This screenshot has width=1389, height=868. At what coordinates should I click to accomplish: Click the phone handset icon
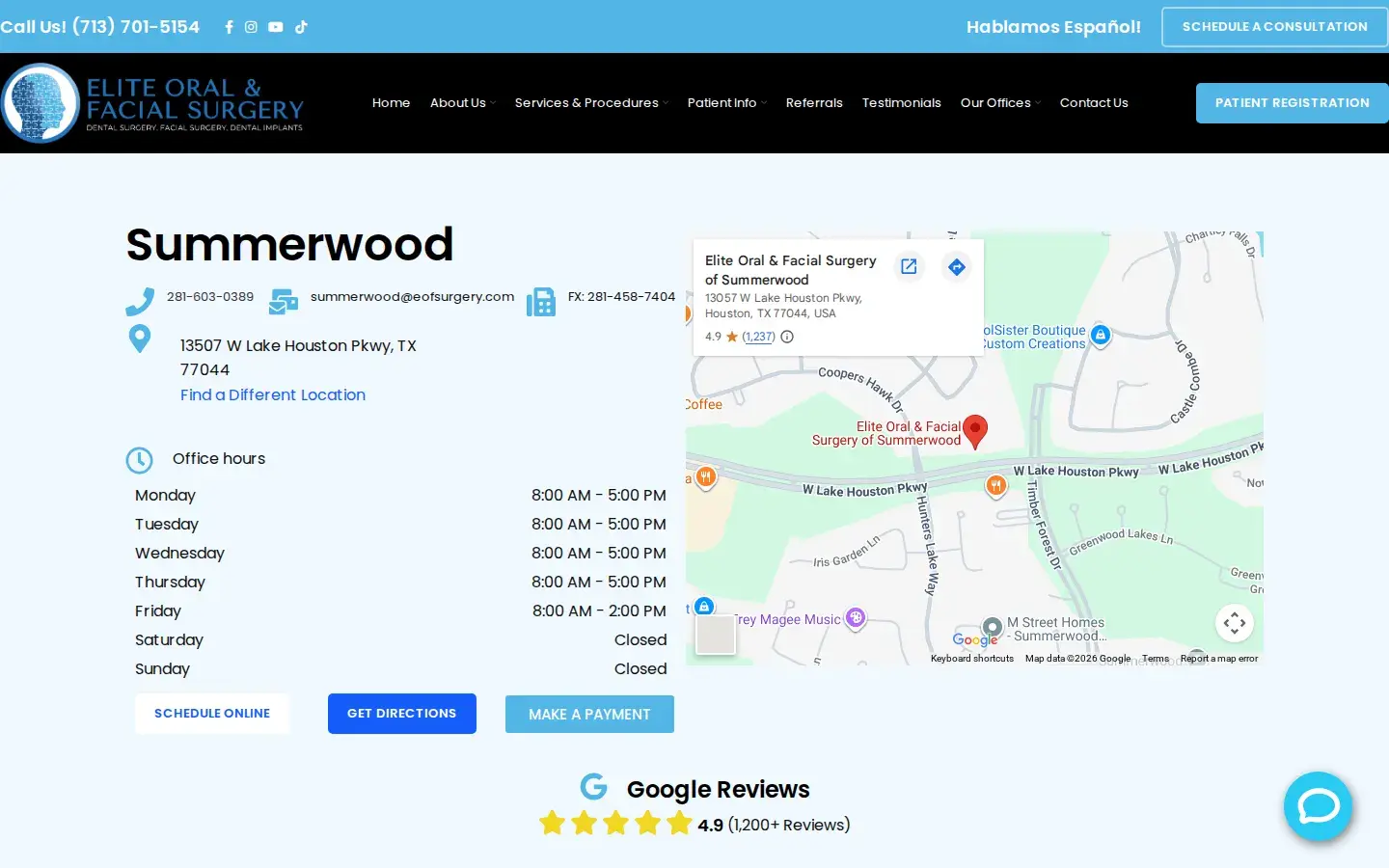140,302
